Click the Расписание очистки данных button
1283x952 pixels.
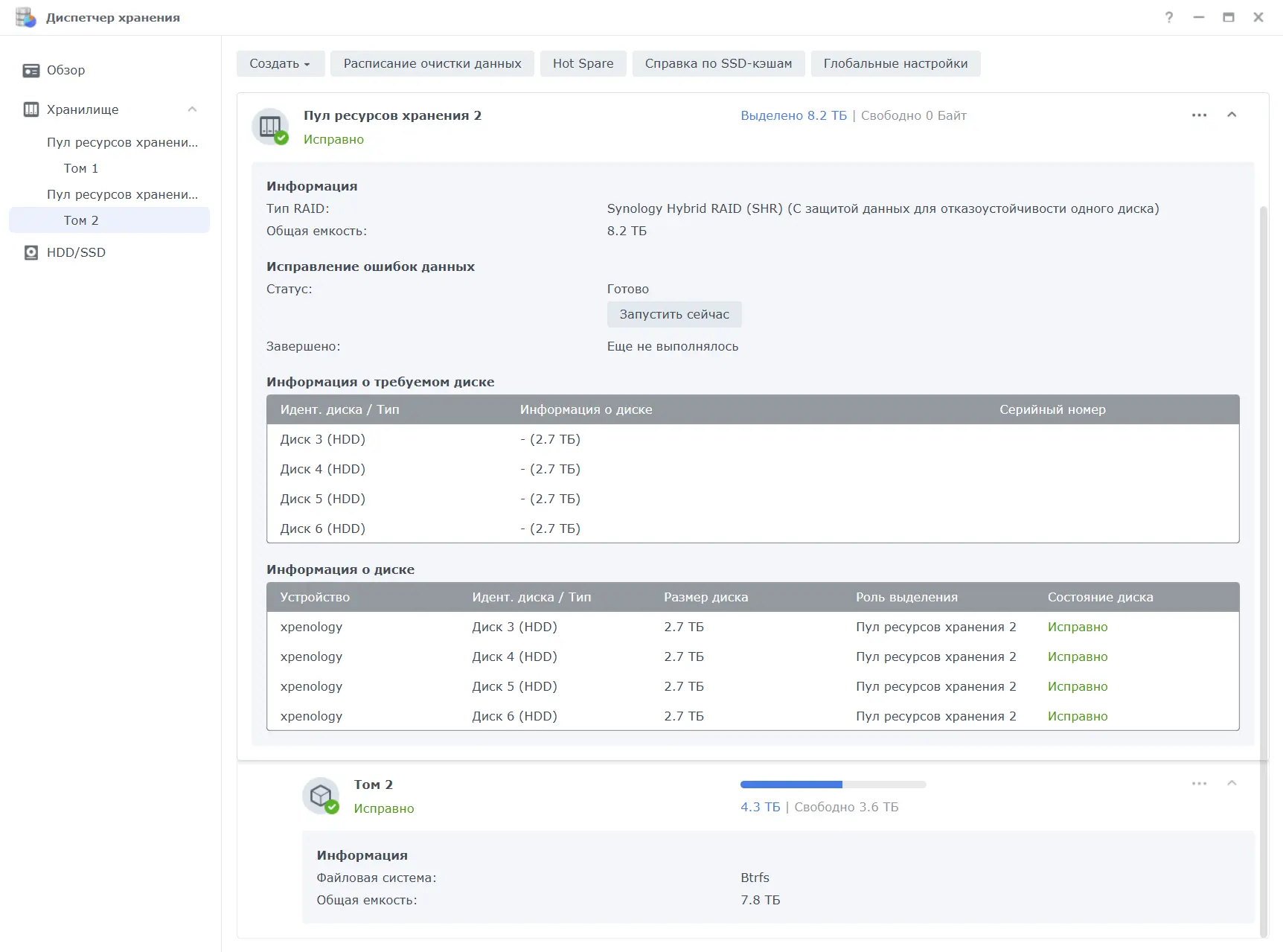[432, 63]
